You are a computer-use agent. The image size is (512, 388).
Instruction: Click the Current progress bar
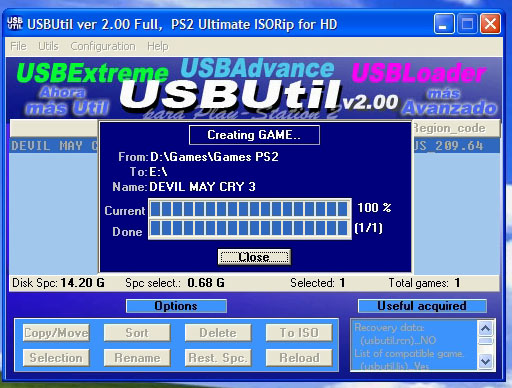point(250,209)
